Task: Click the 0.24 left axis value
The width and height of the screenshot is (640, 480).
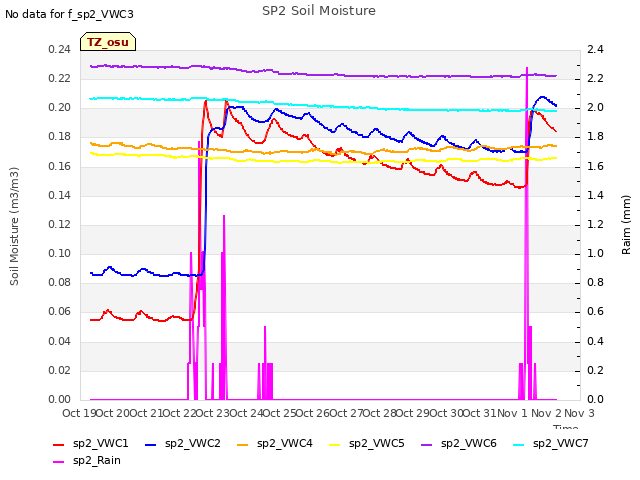Action: pos(60,50)
